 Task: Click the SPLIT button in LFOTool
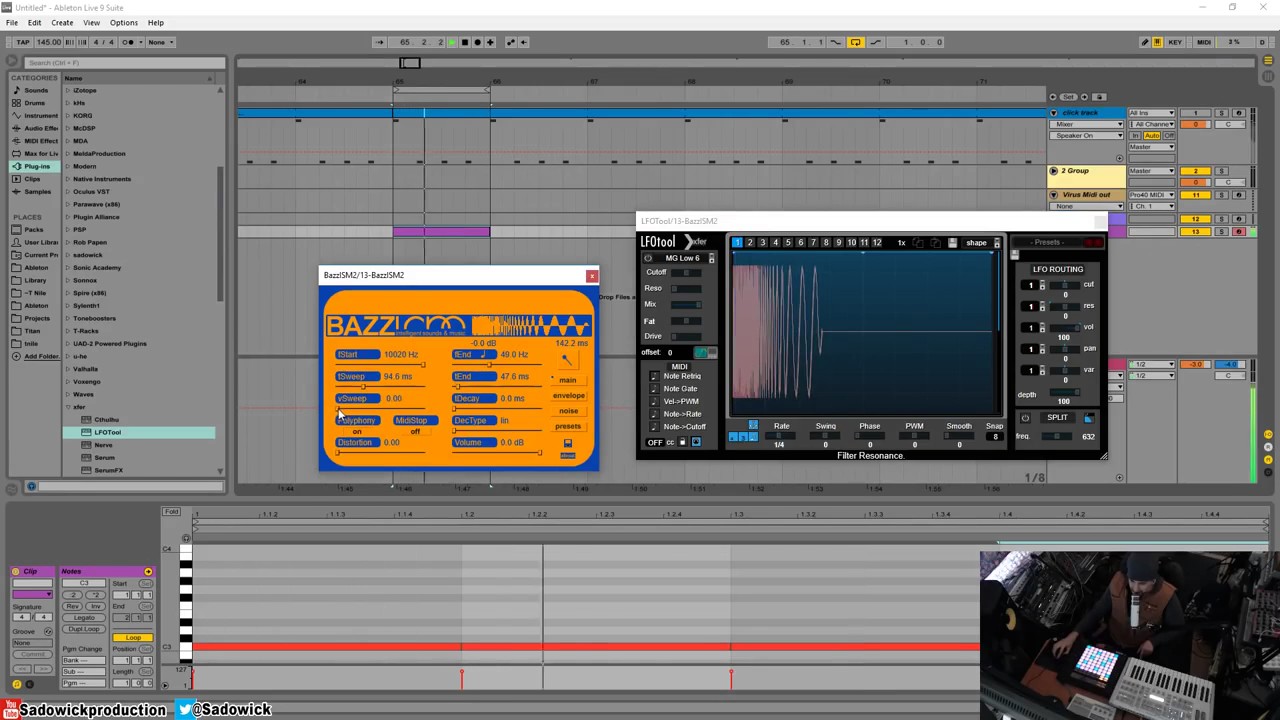[1057, 418]
